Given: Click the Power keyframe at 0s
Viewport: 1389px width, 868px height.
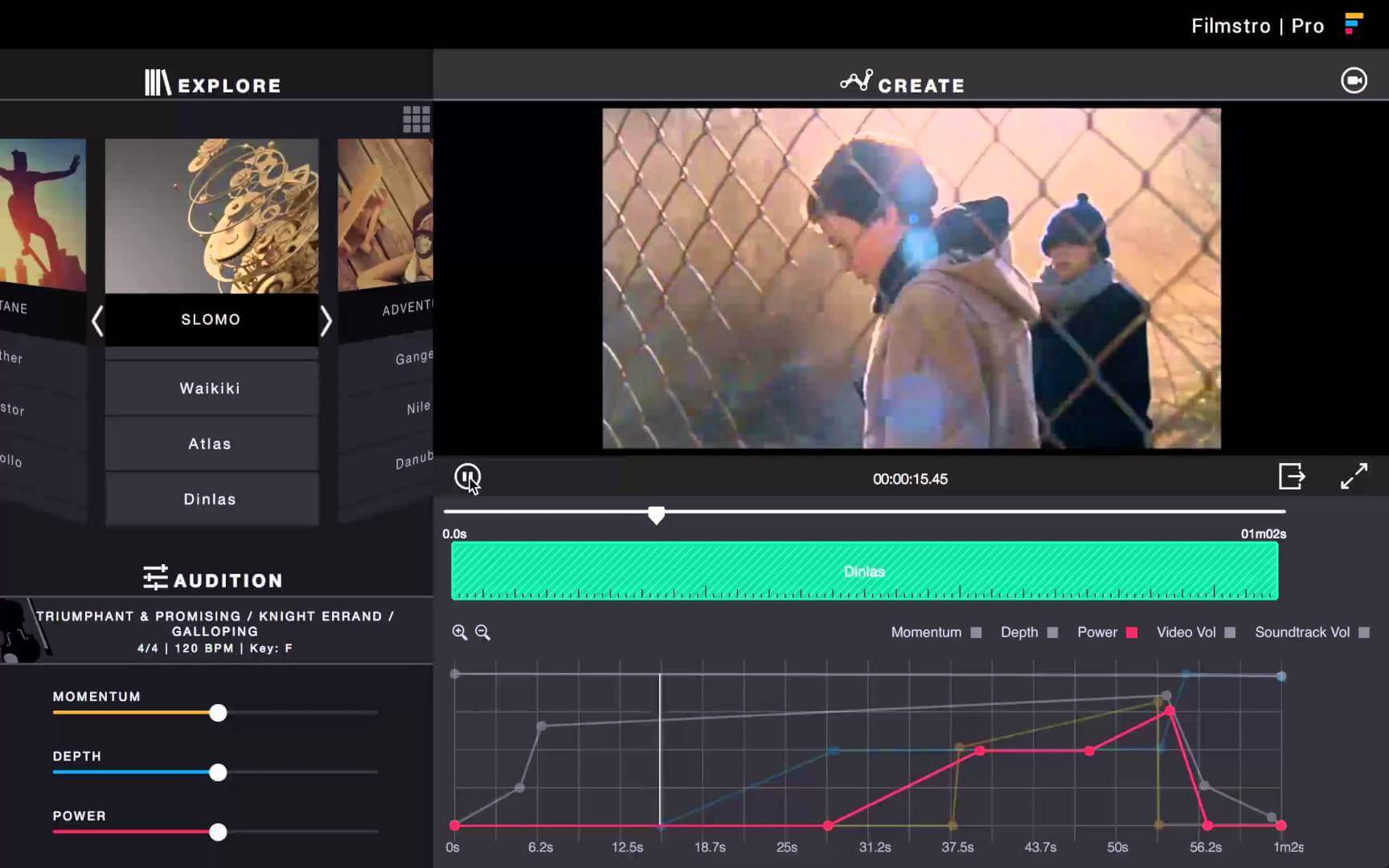Looking at the screenshot, I should pos(455,825).
